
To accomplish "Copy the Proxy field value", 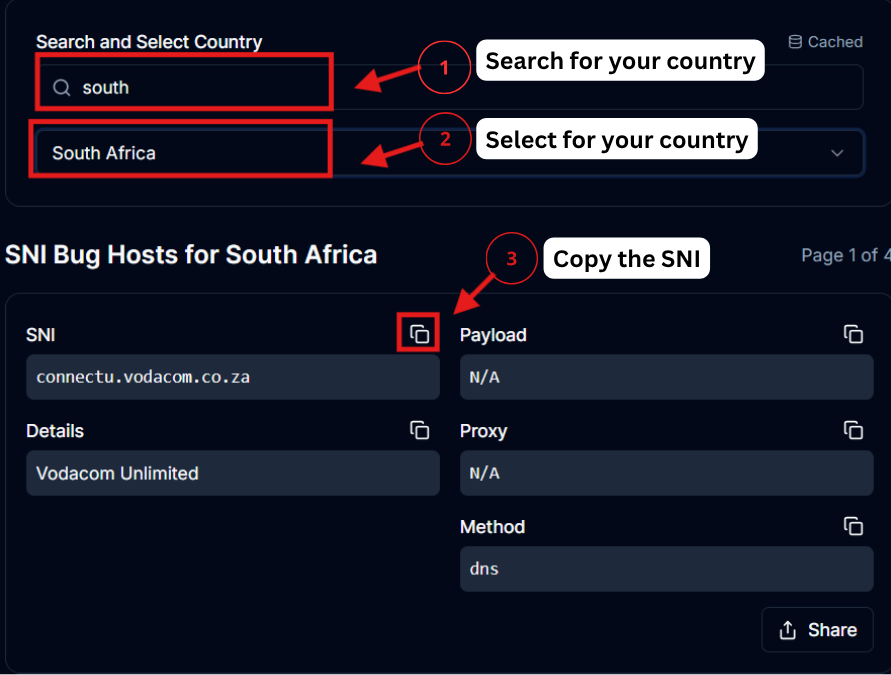I will tap(853, 430).
